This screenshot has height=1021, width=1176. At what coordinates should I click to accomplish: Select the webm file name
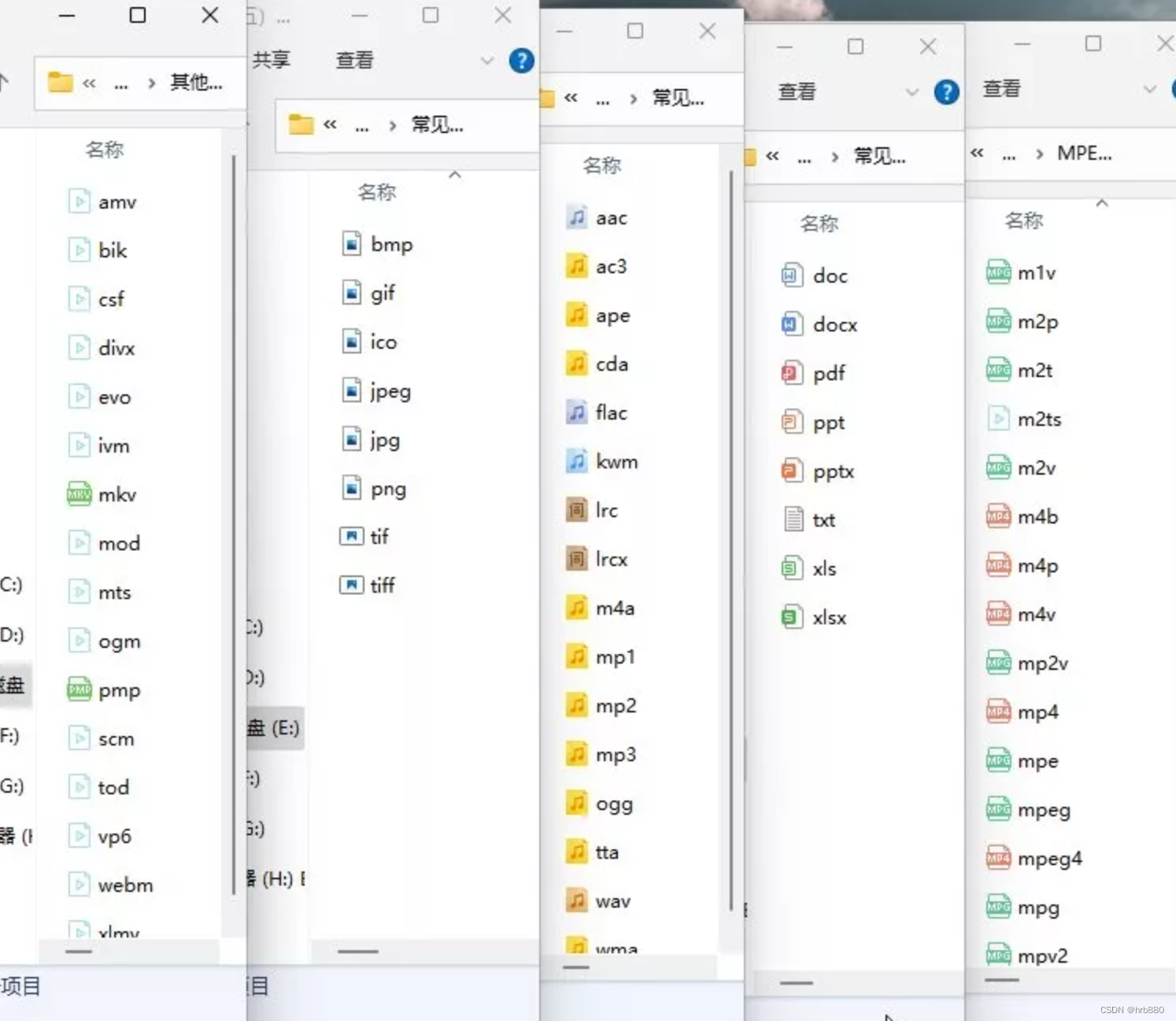[x=126, y=885]
